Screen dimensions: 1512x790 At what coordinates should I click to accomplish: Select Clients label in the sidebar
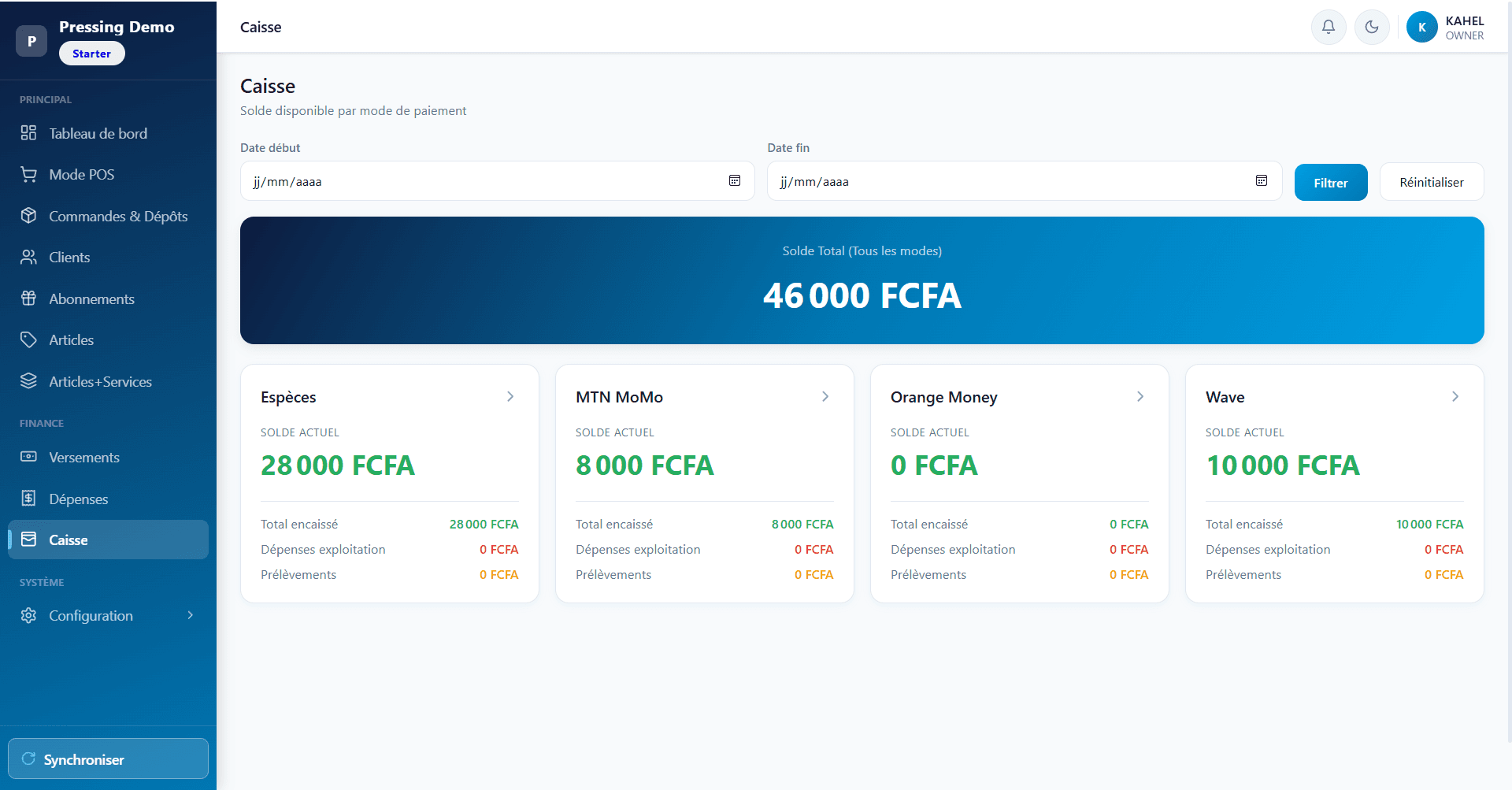(x=69, y=257)
